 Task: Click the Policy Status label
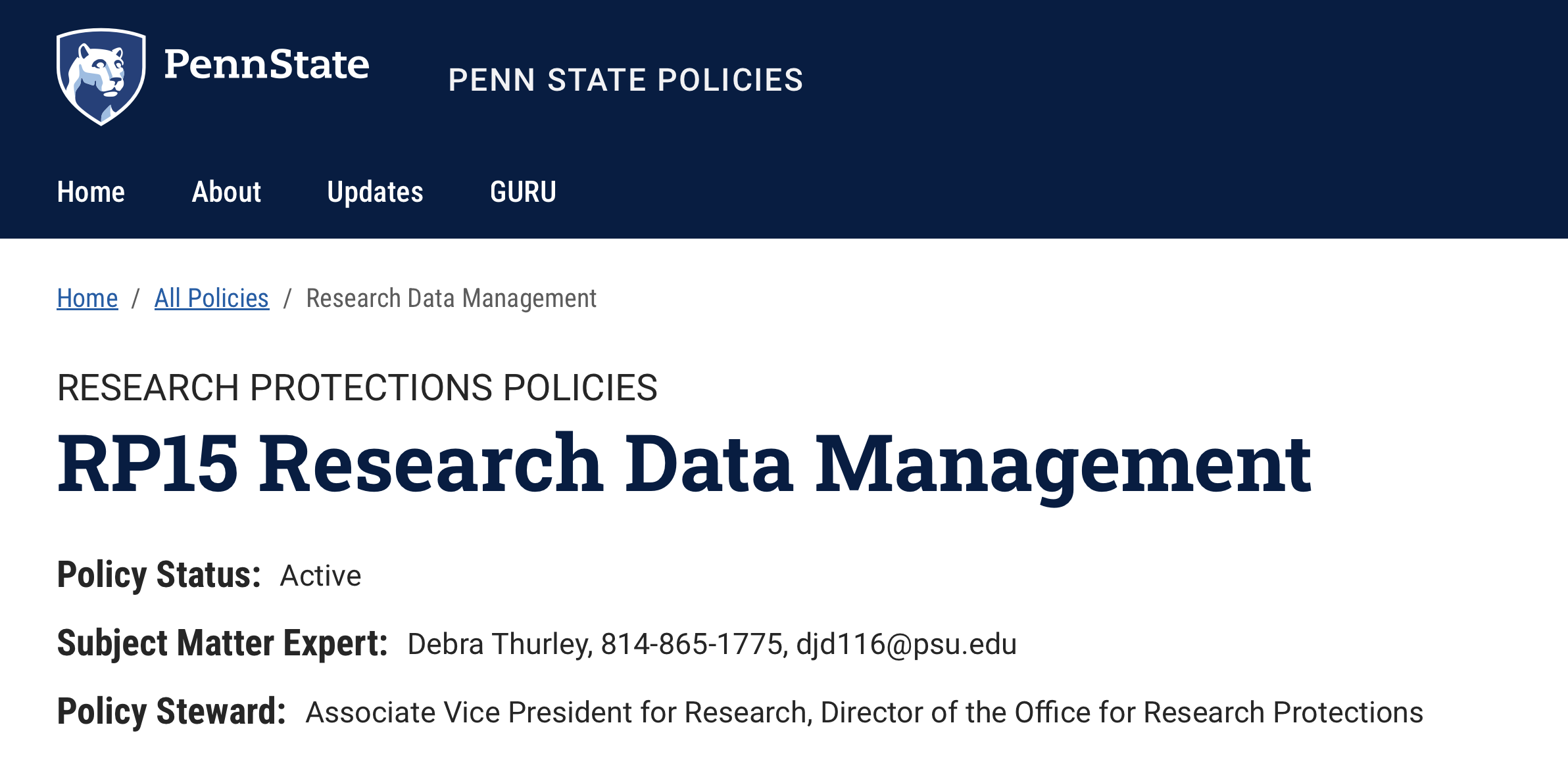(159, 575)
